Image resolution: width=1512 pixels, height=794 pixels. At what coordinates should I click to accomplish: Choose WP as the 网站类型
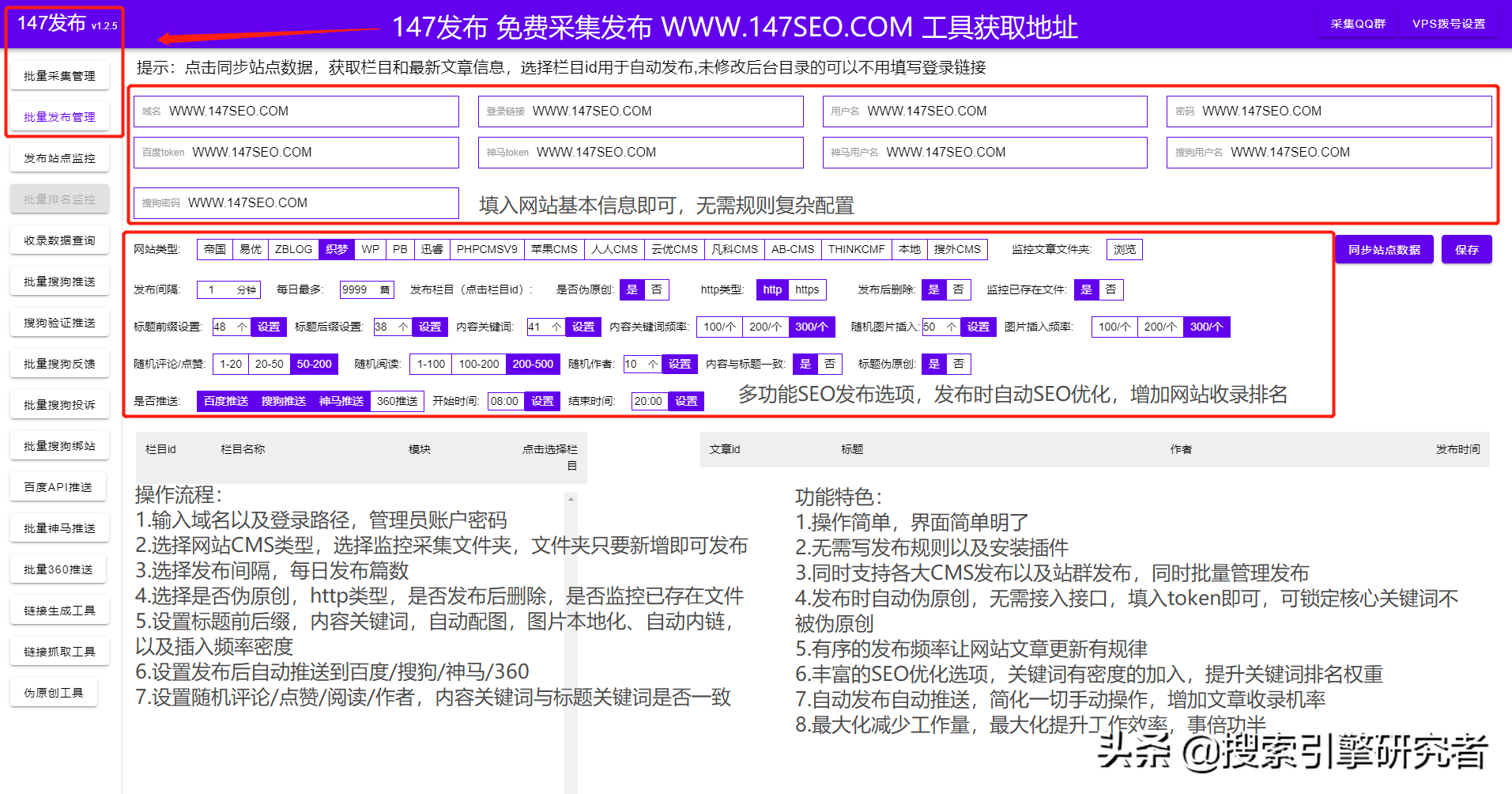tap(370, 249)
